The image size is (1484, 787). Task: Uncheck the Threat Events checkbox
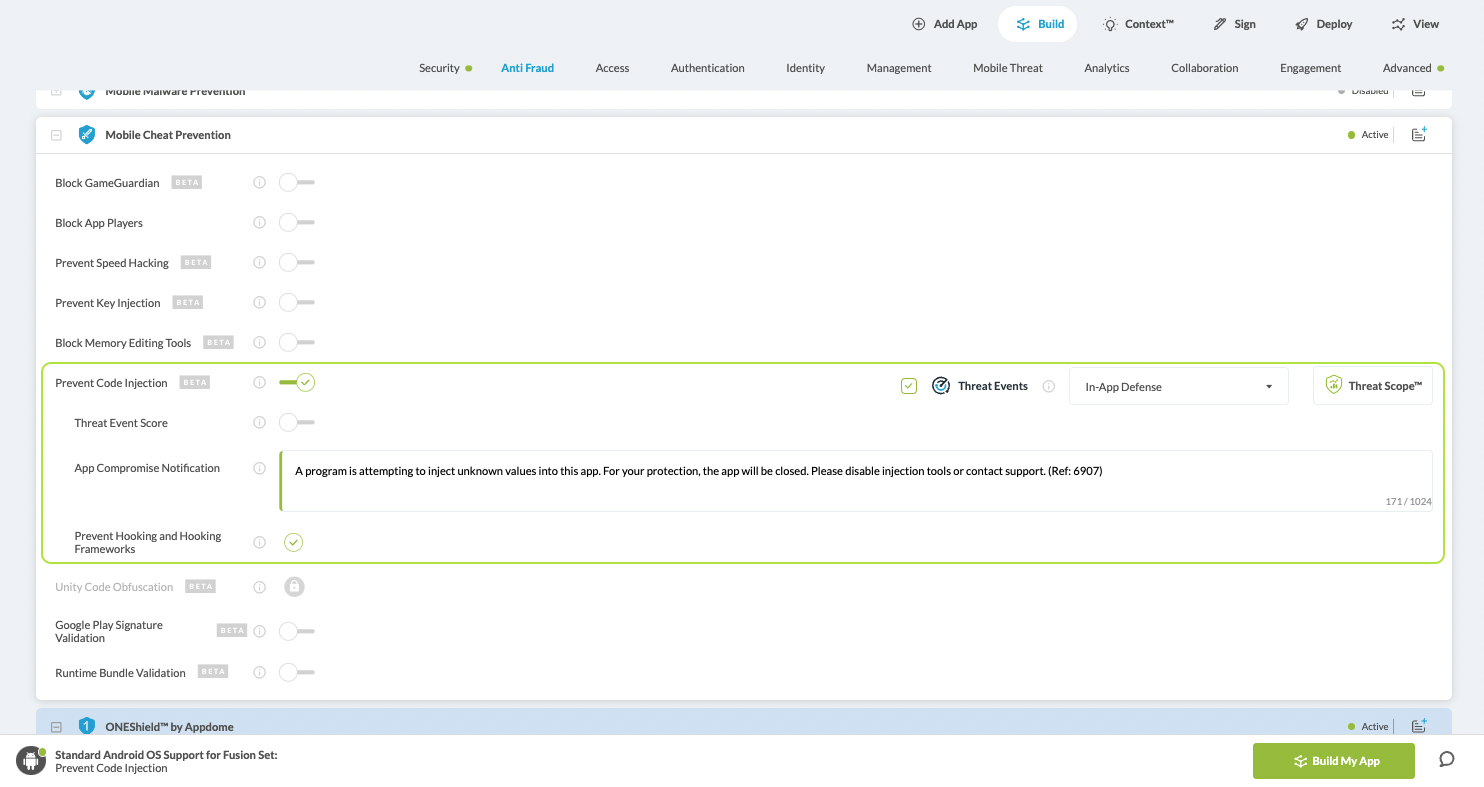(909, 386)
